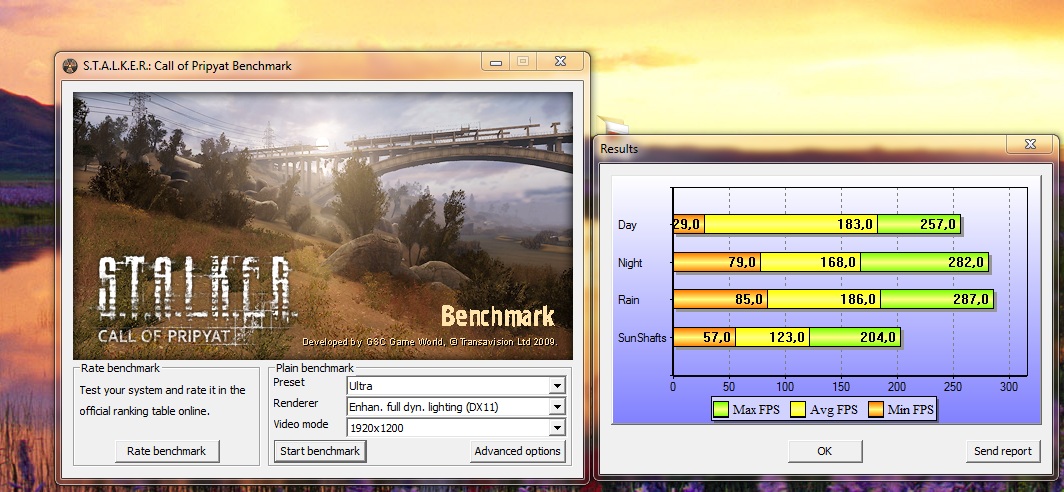Click the green Max FPS legend swatch
Viewport: 1064px width, 492px height.
721,409
